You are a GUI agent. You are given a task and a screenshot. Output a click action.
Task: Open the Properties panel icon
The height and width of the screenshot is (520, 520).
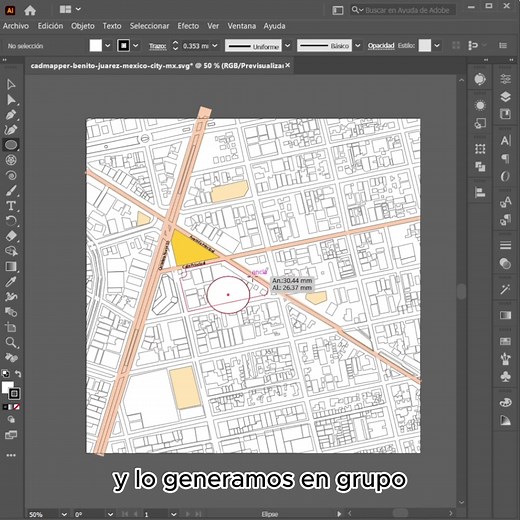tap(505, 79)
